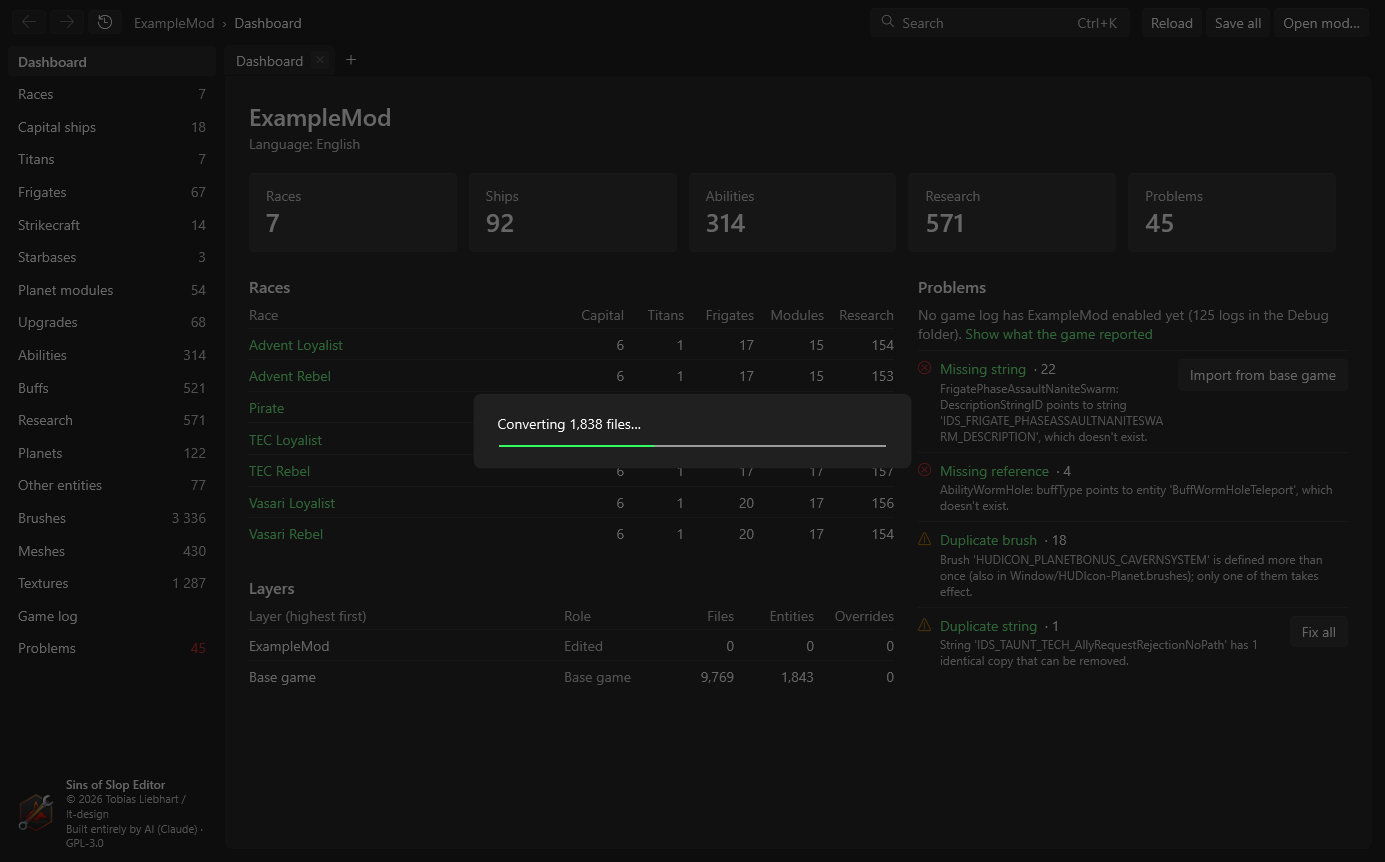Open the Missing string problem link
Image resolution: width=1385 pixels, height=862 pixels.
(x=983, y=369)
